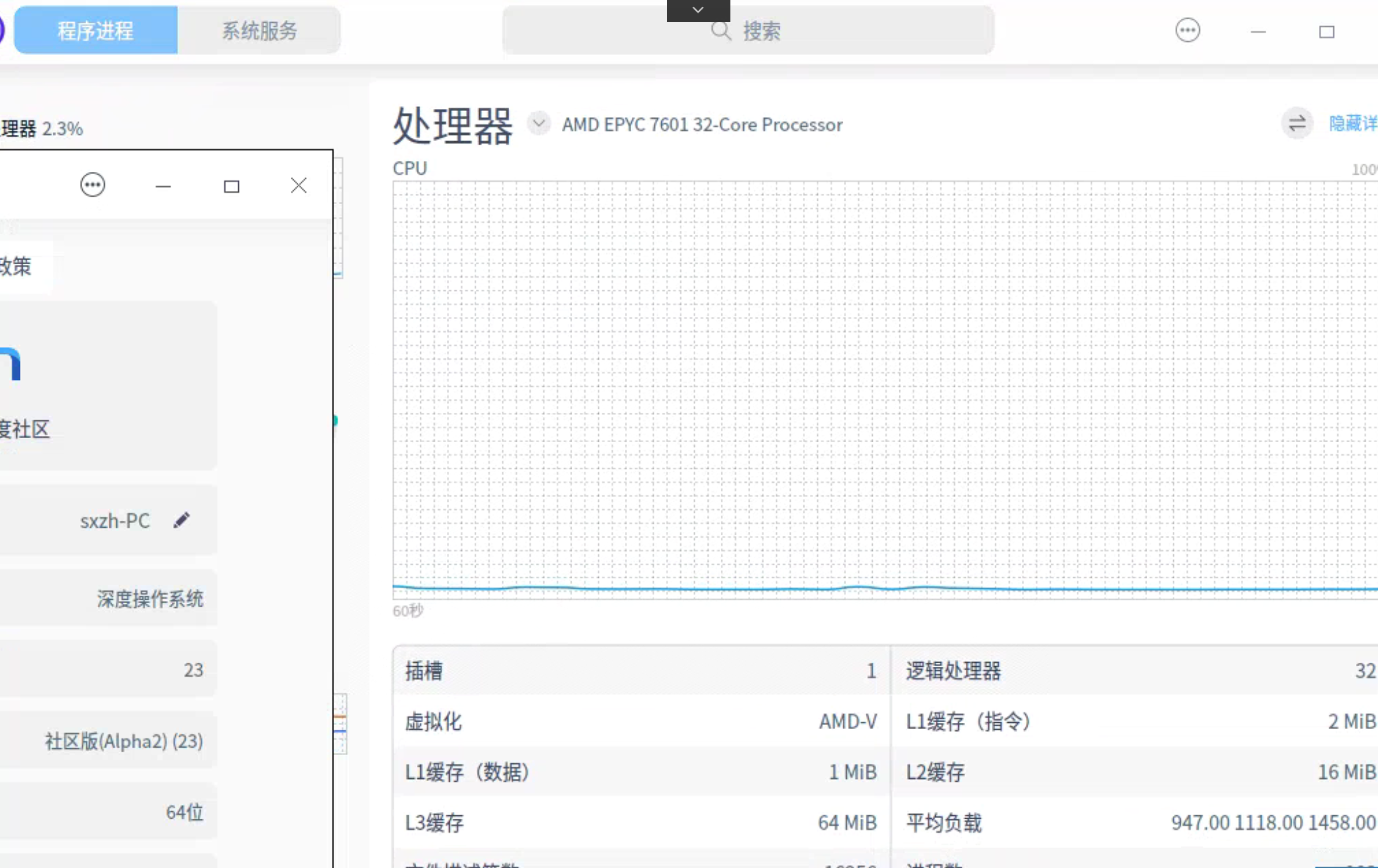Click the switch display mode icon near 隐藏详情
This screenshot has width=1378, height=868.
click(x=1296, y=124)
